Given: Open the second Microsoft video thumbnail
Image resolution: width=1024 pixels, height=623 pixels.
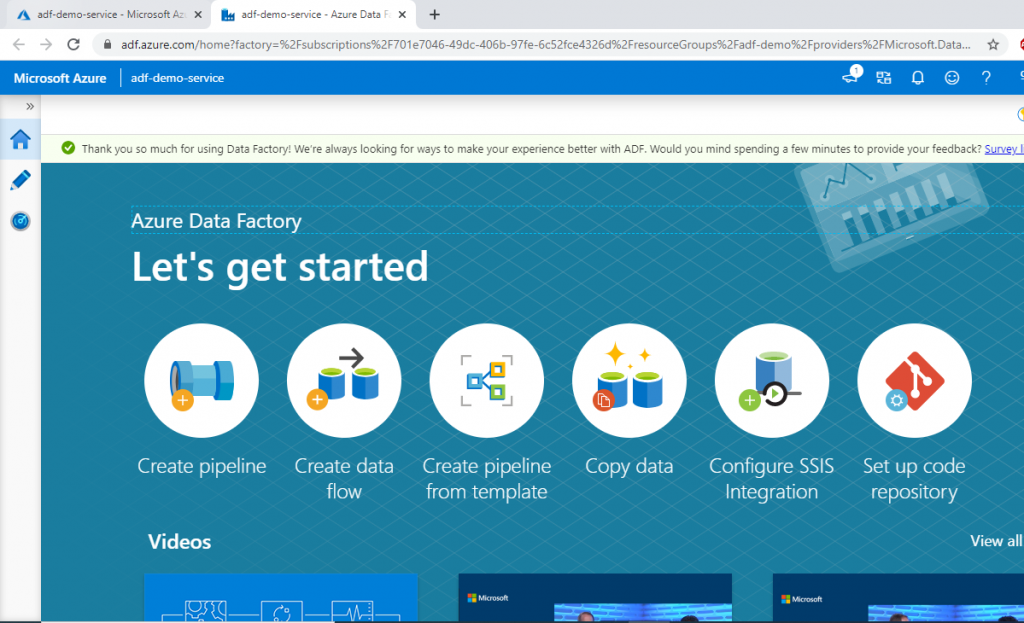Looking at the screenshot, I should (595, 598).
